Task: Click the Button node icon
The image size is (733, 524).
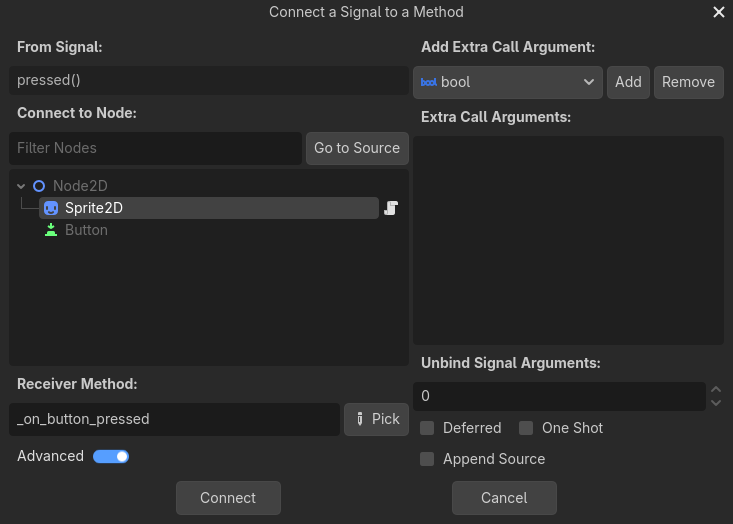Action: coord(51,230)
